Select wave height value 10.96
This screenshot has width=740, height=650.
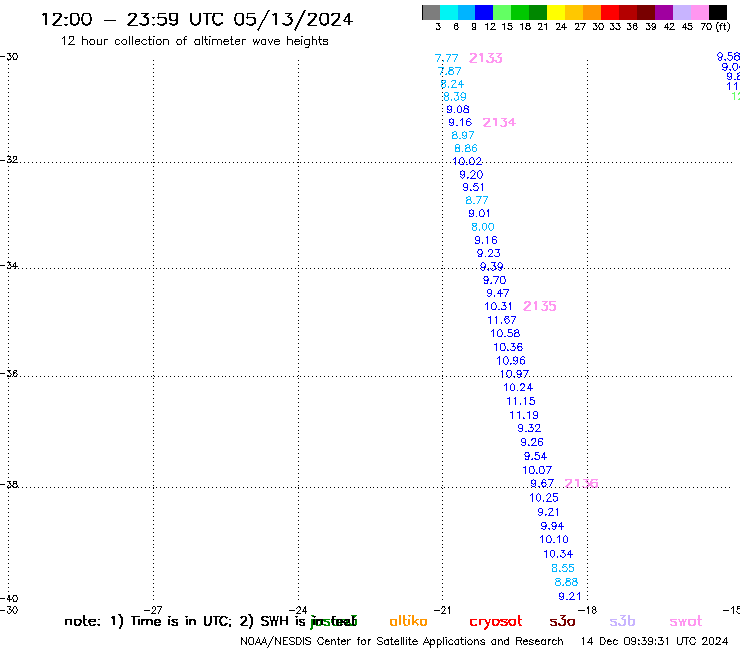[x=511, y=361]
